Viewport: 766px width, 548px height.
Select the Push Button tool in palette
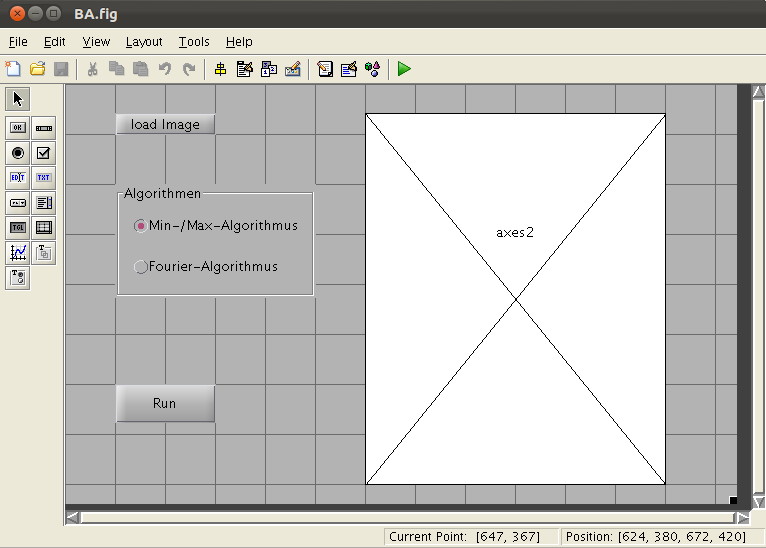pyautogui.click(x=18, y=128)
